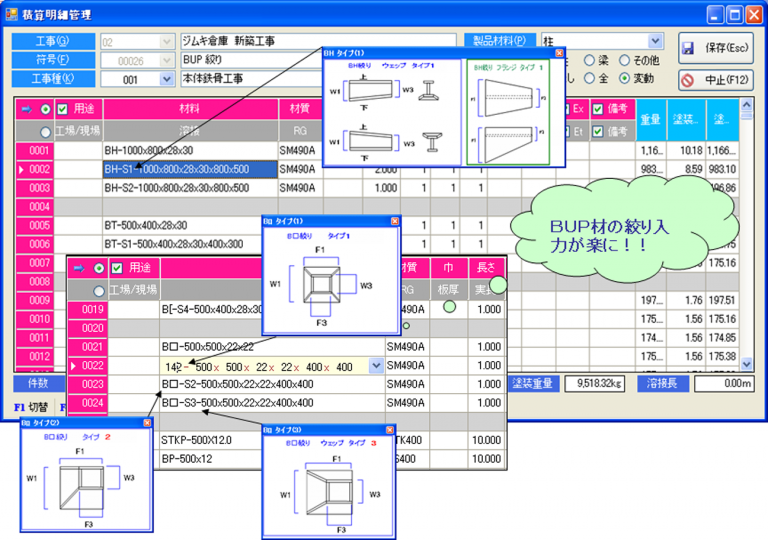The height and width of the screenshot is (540, 768).
Task: Select overlay row header 0022
Action: [88, 366]
